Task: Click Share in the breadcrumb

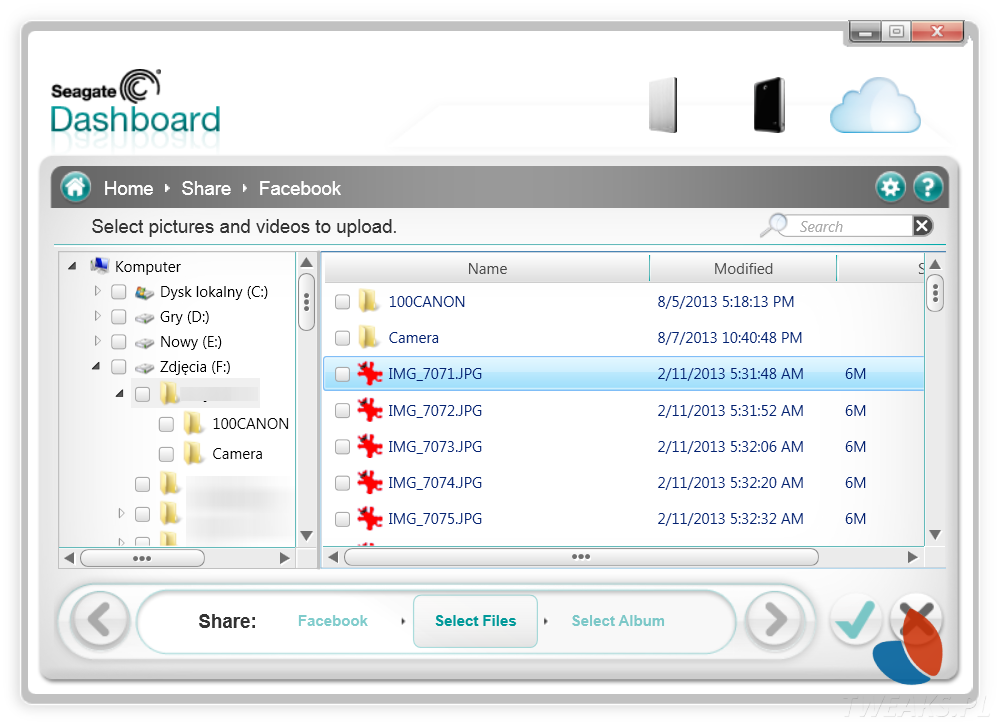Action: pos(206,188)
